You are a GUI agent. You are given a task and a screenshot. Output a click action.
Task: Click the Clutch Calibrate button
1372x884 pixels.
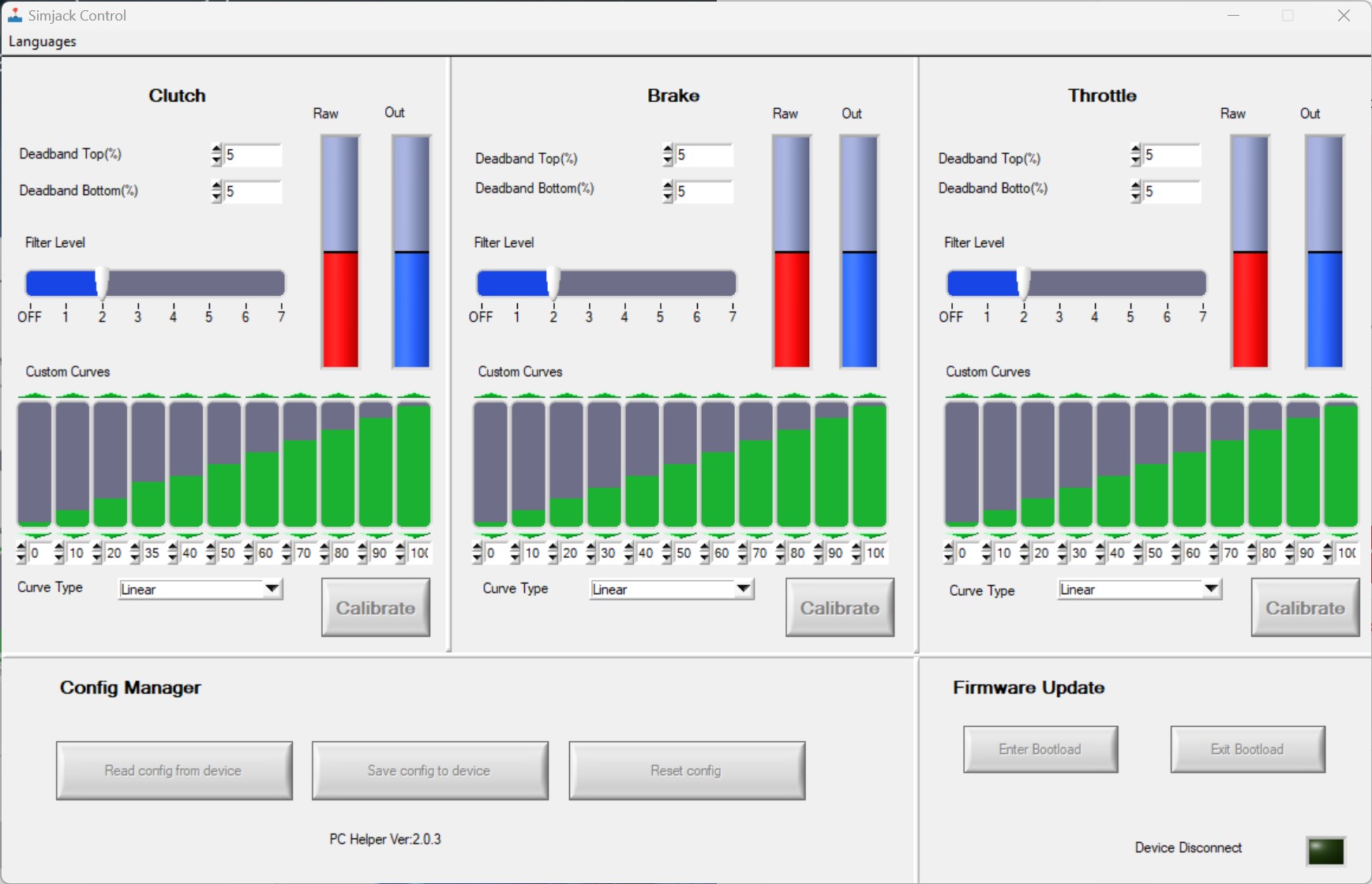tap(376, 608)
